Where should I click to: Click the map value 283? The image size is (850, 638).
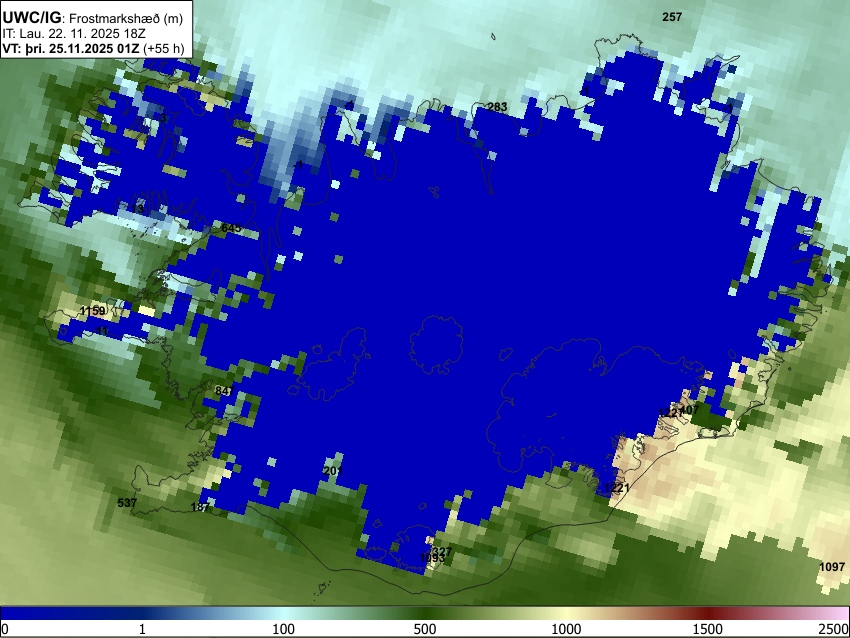[497, 107]
